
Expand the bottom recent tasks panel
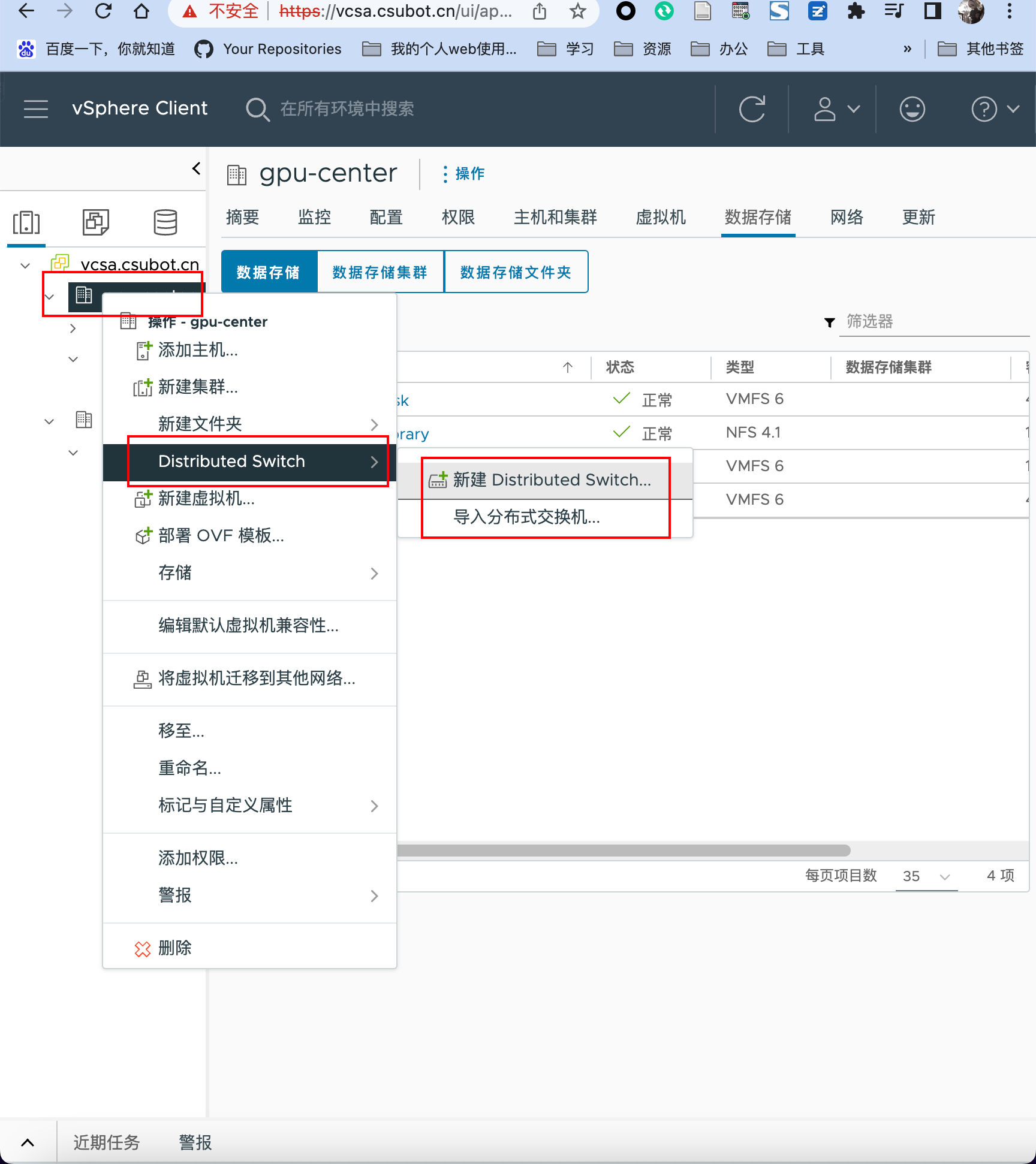click(28, 1142)
